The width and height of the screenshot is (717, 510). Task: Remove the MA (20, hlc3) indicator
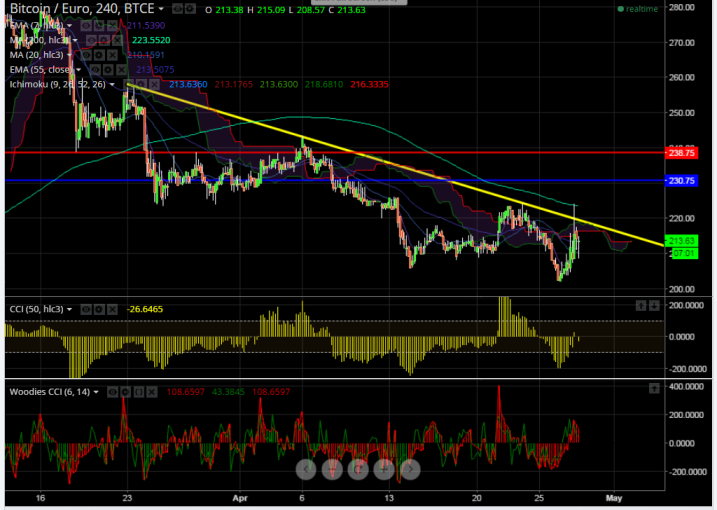point(112,55)
